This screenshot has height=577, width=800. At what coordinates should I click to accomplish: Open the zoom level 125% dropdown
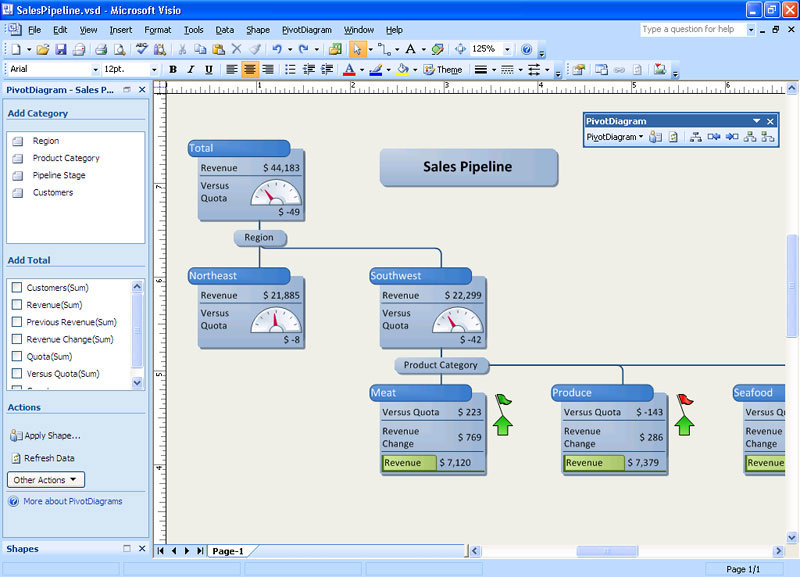[508, 49]
